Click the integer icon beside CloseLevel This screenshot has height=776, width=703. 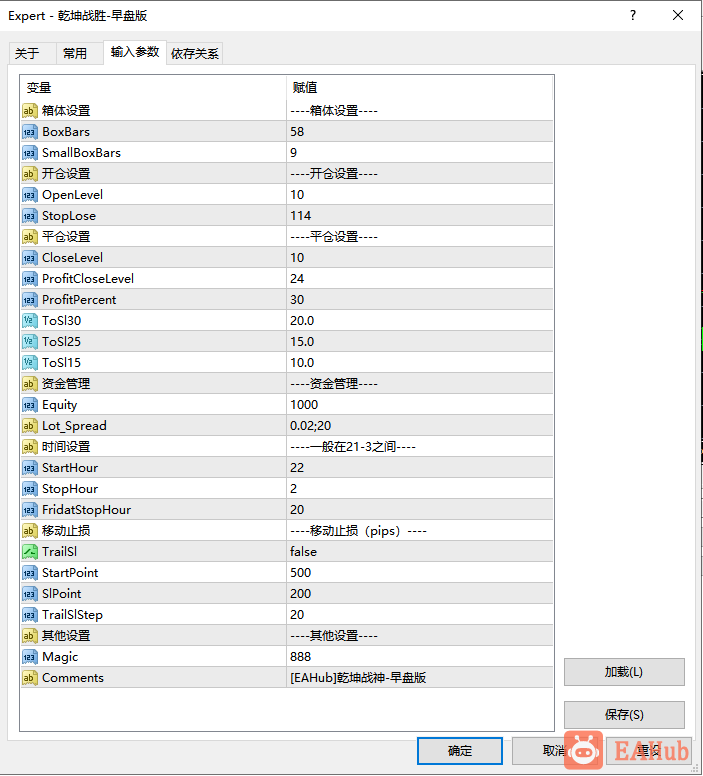point(30,258)
